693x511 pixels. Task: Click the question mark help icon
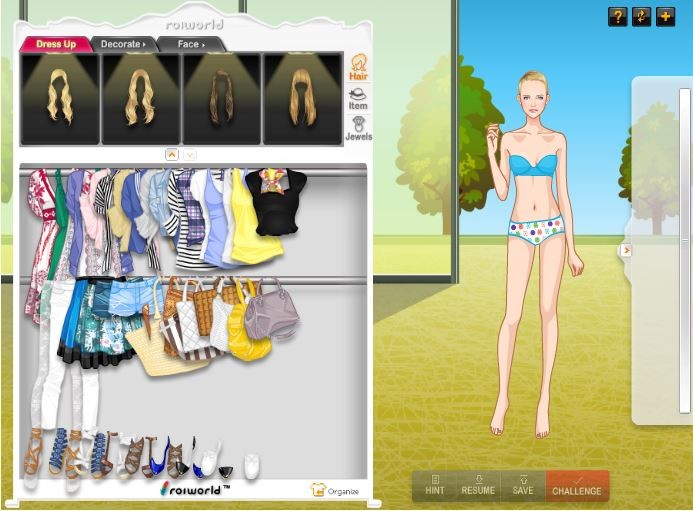pyautogui.click(x=617, y=17)
